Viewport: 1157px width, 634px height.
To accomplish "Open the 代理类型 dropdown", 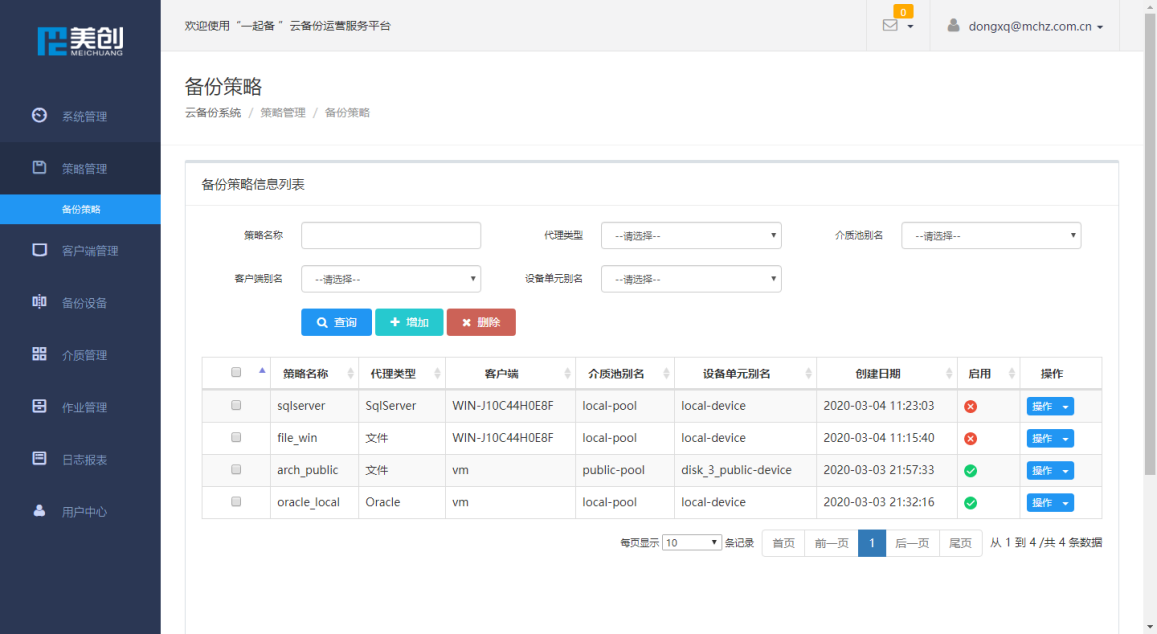I will (x=691, y=235).
